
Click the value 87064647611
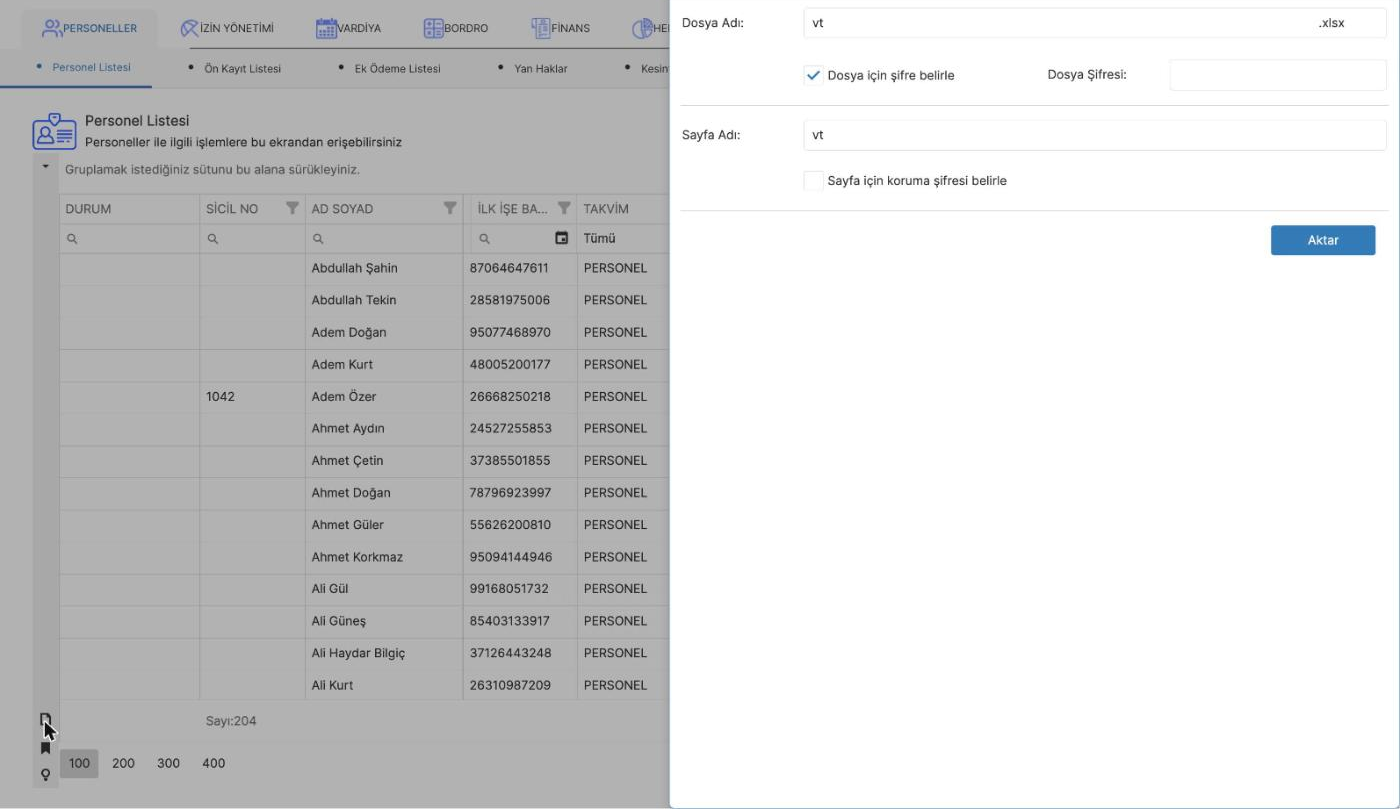pyautogui.click(x=509, y=268)
